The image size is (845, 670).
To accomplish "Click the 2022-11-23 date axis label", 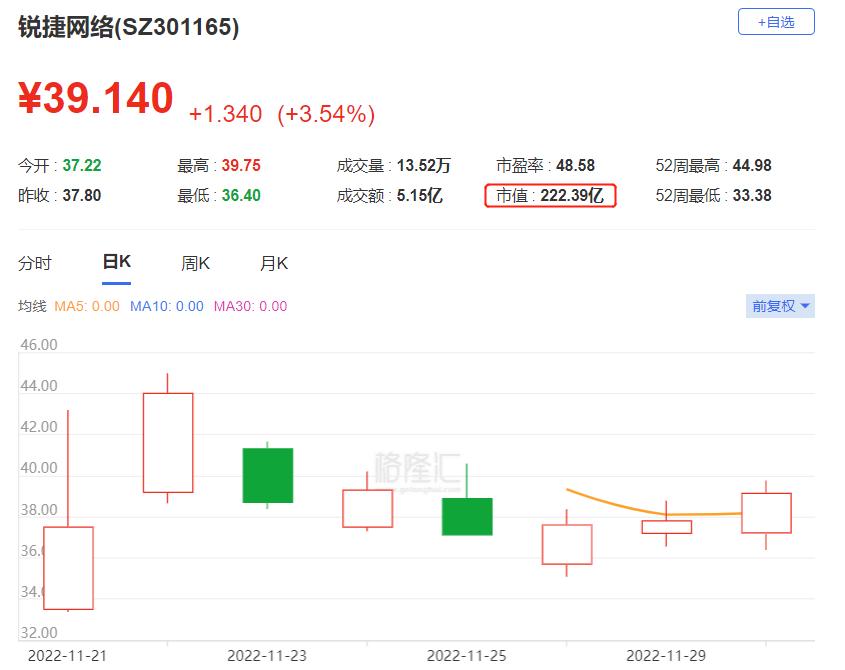I will (x=267, y=656).
